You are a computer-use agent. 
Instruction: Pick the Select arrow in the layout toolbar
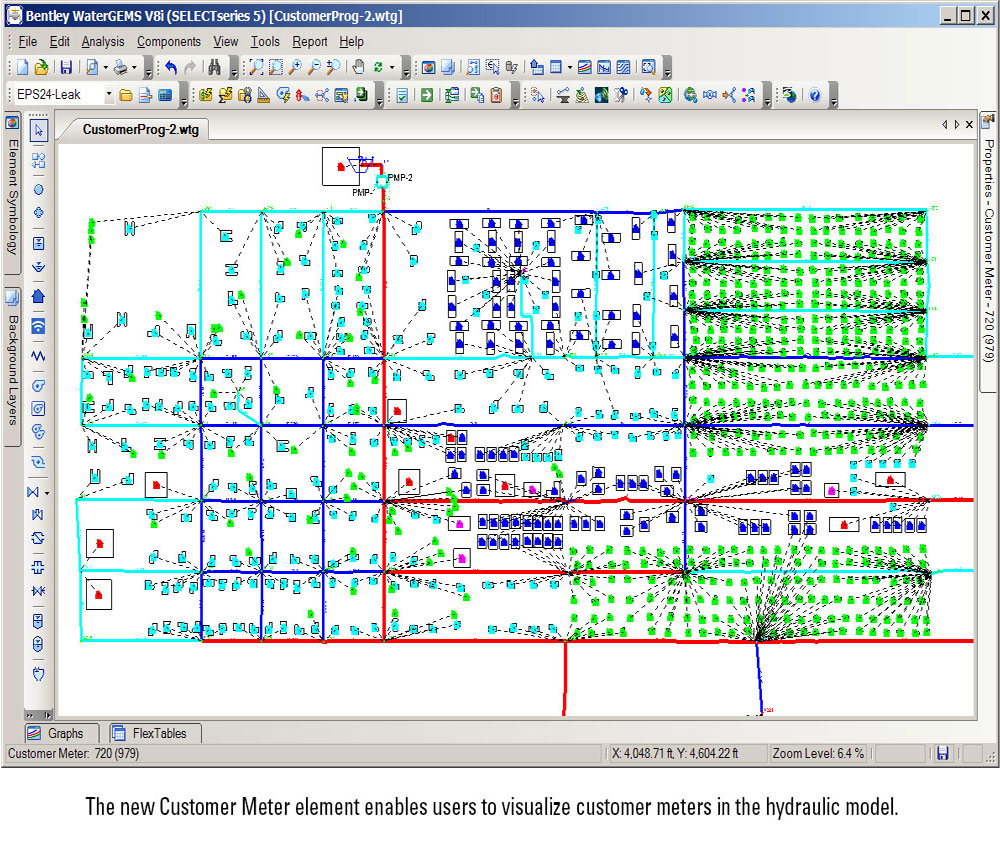(x=39, y=131)
